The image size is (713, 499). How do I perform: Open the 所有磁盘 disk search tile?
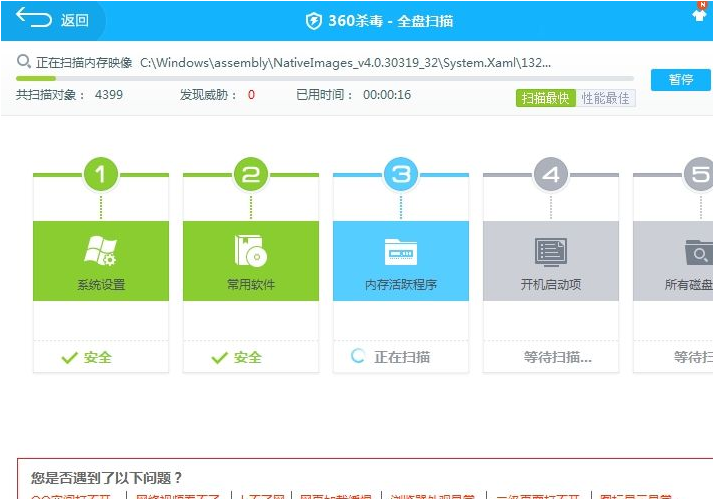pos(673,261)
